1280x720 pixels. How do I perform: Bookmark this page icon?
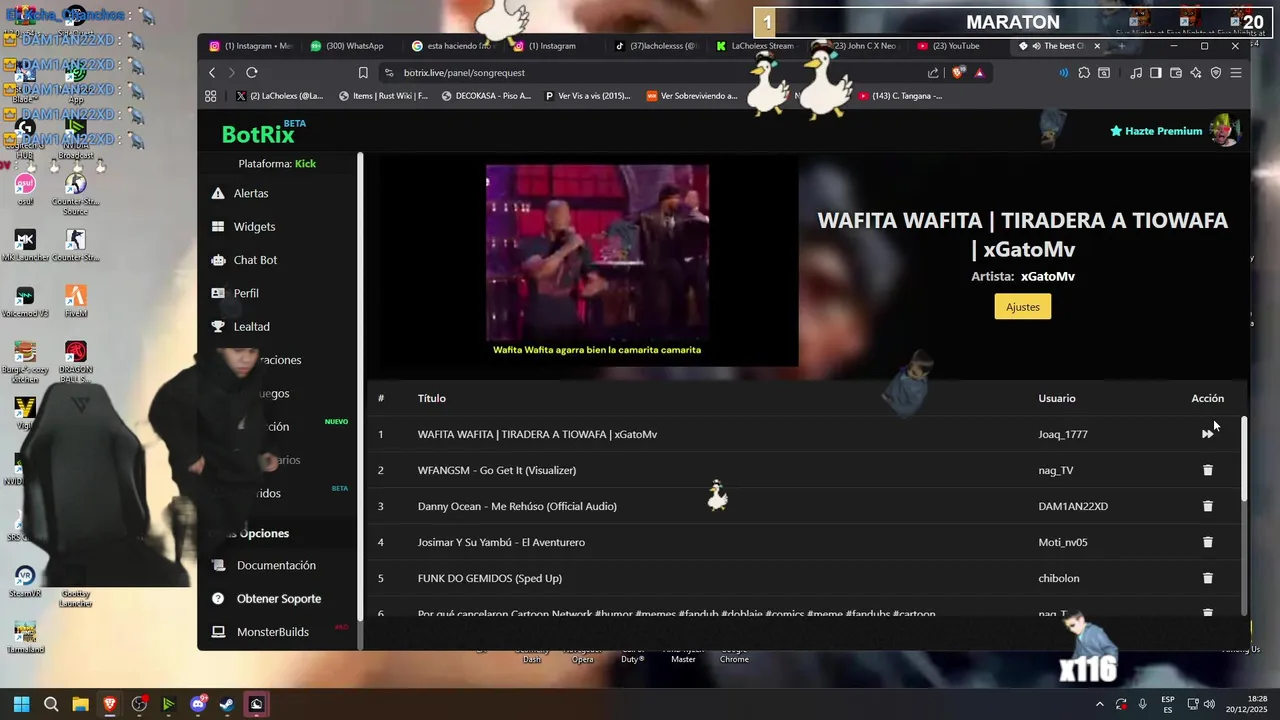[x=363, y=72]
